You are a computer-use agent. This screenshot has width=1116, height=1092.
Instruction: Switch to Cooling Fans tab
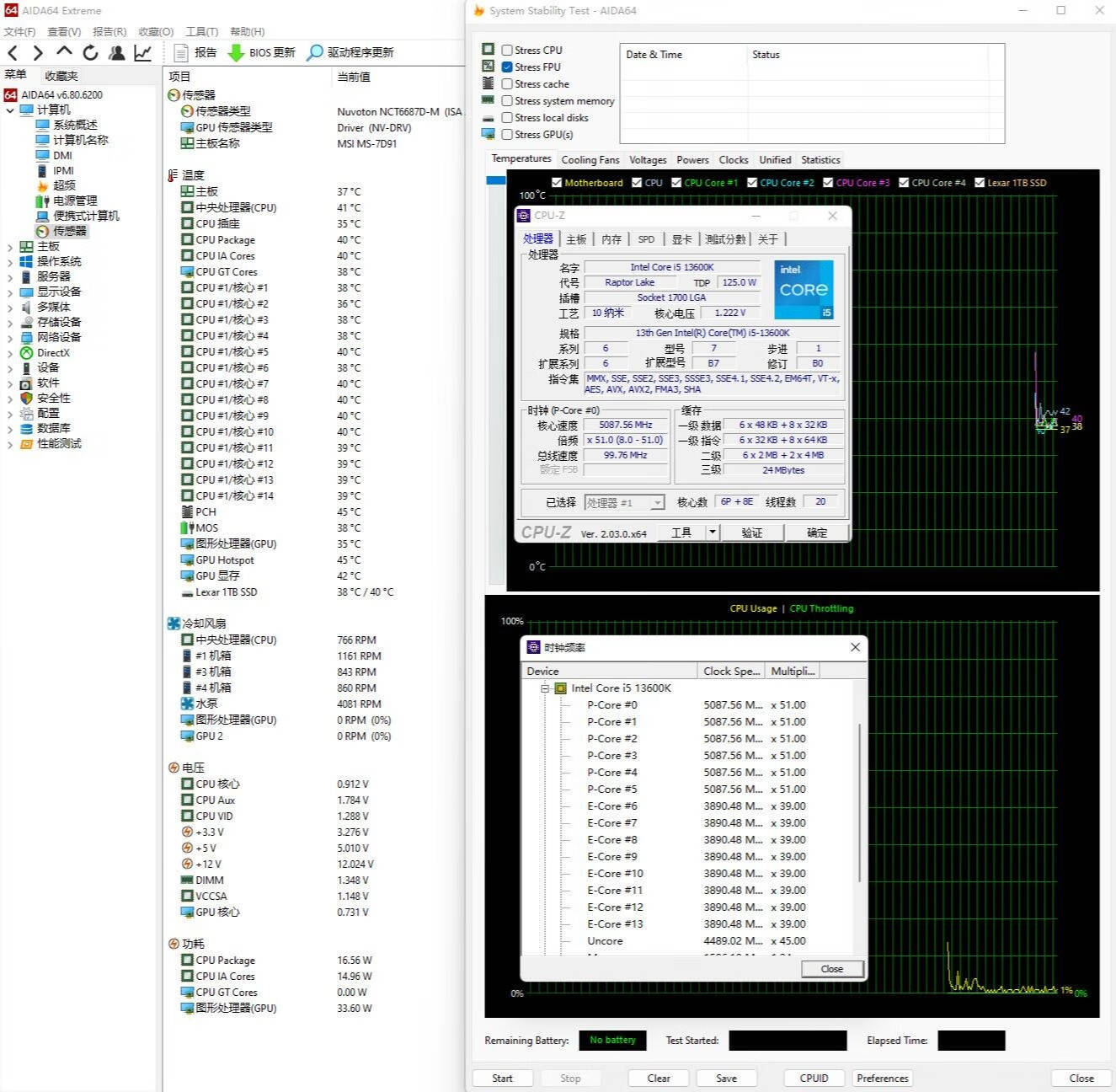(590, 160)
